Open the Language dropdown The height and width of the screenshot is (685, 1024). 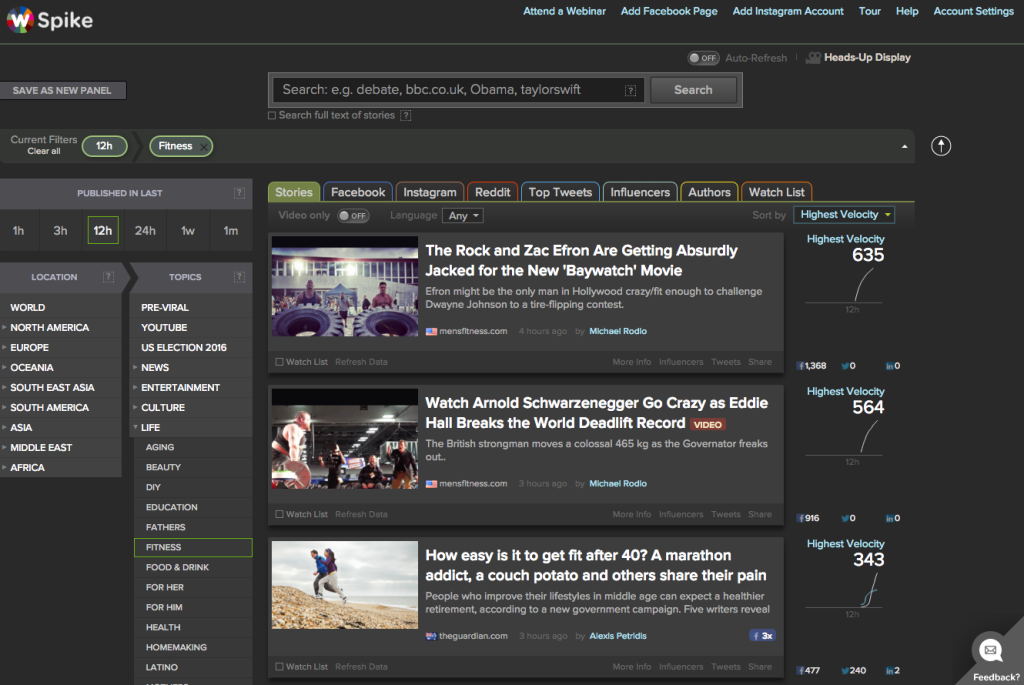click(x=465, y=215)
